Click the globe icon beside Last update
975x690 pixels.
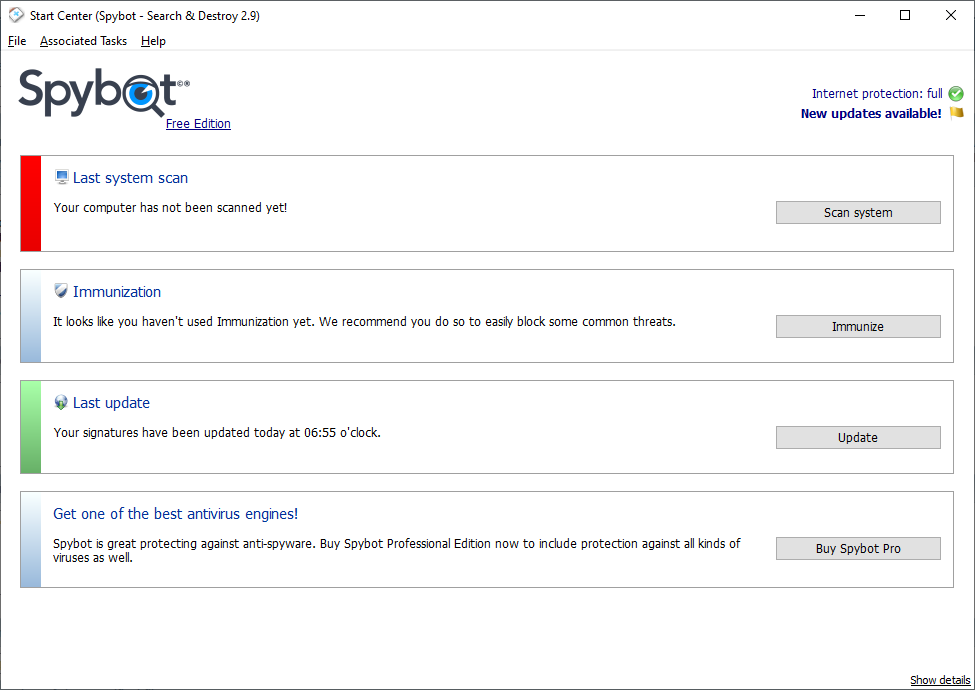click(x=61, y=402)
